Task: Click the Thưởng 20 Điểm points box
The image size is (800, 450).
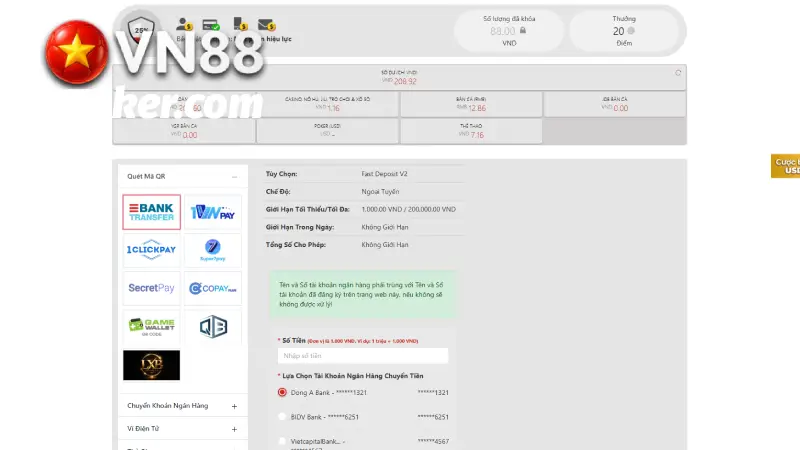Action: pos(624,31)
